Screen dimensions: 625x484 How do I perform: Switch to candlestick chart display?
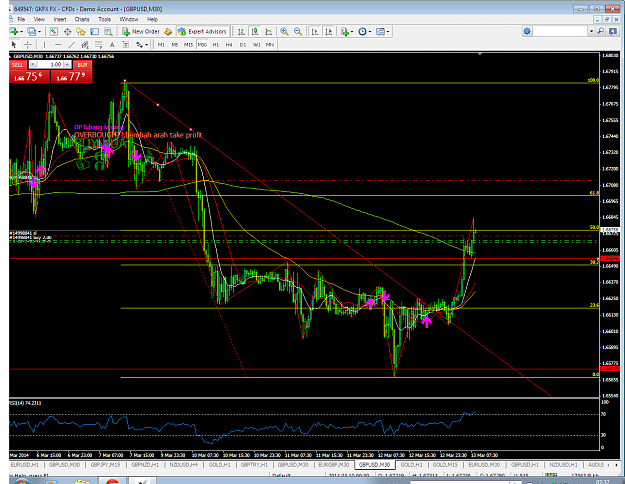[x=255, y=31]
